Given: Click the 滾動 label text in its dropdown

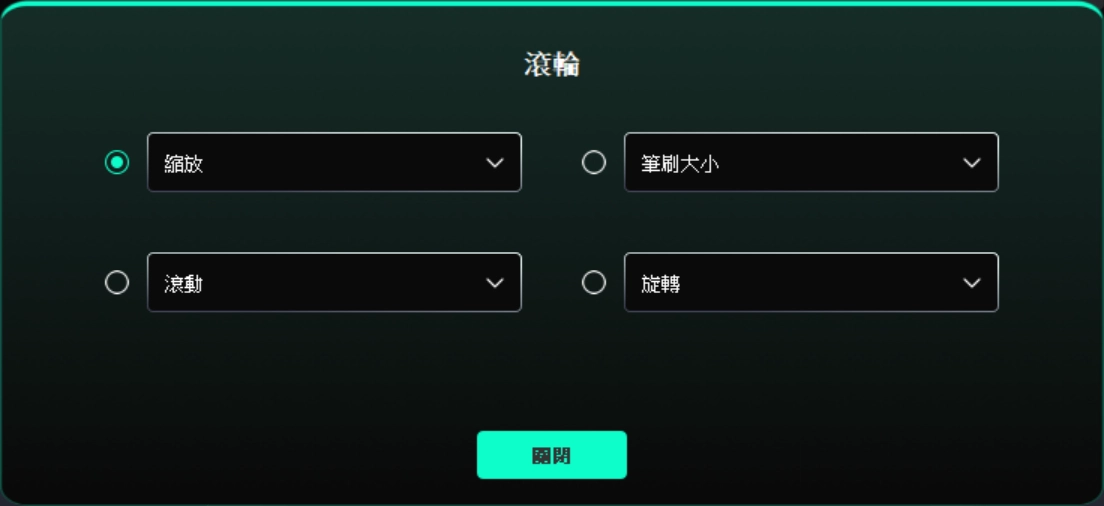Looking at the screenshot, I should 184,284.
